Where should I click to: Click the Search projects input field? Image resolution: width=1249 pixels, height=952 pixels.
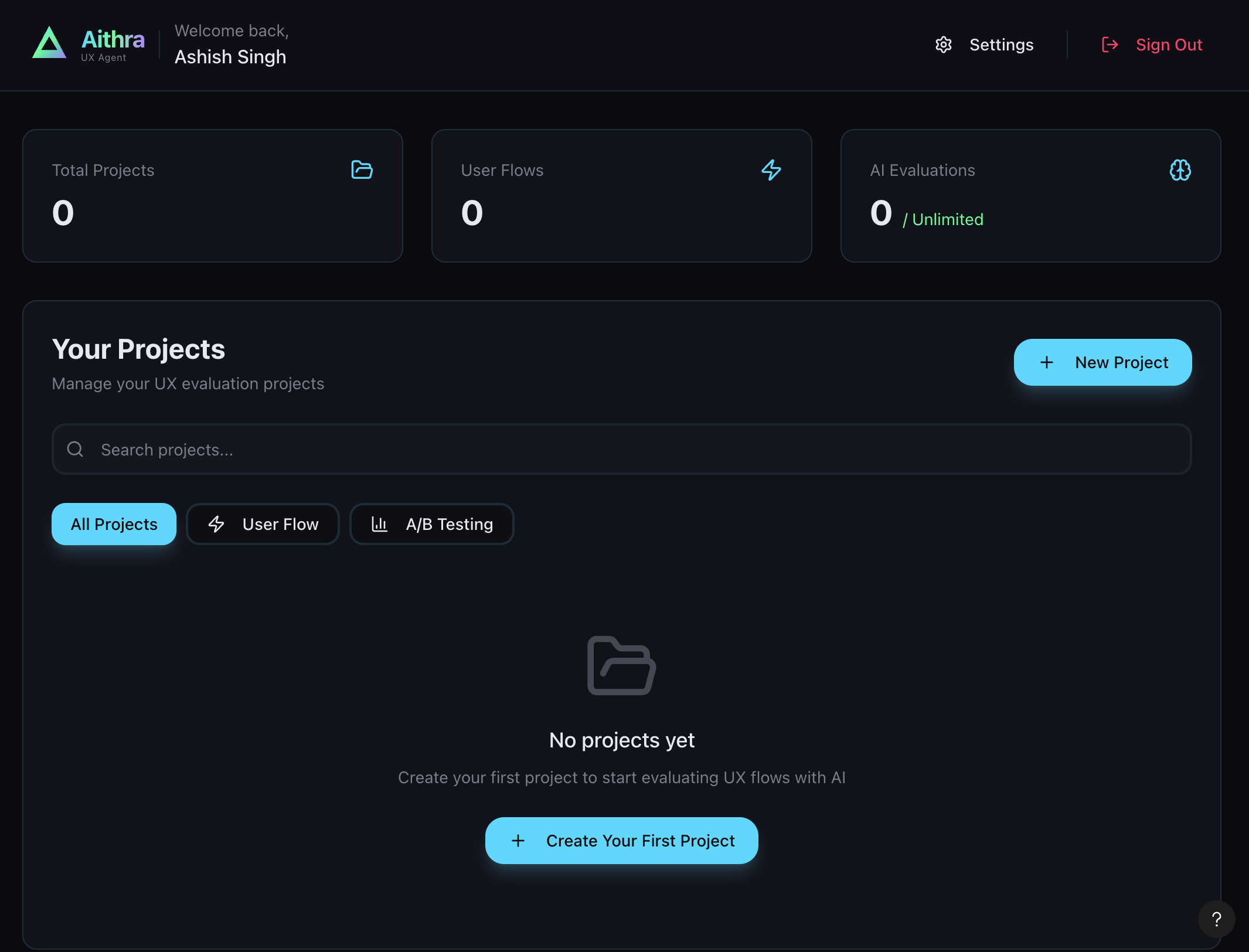point(410,449)
